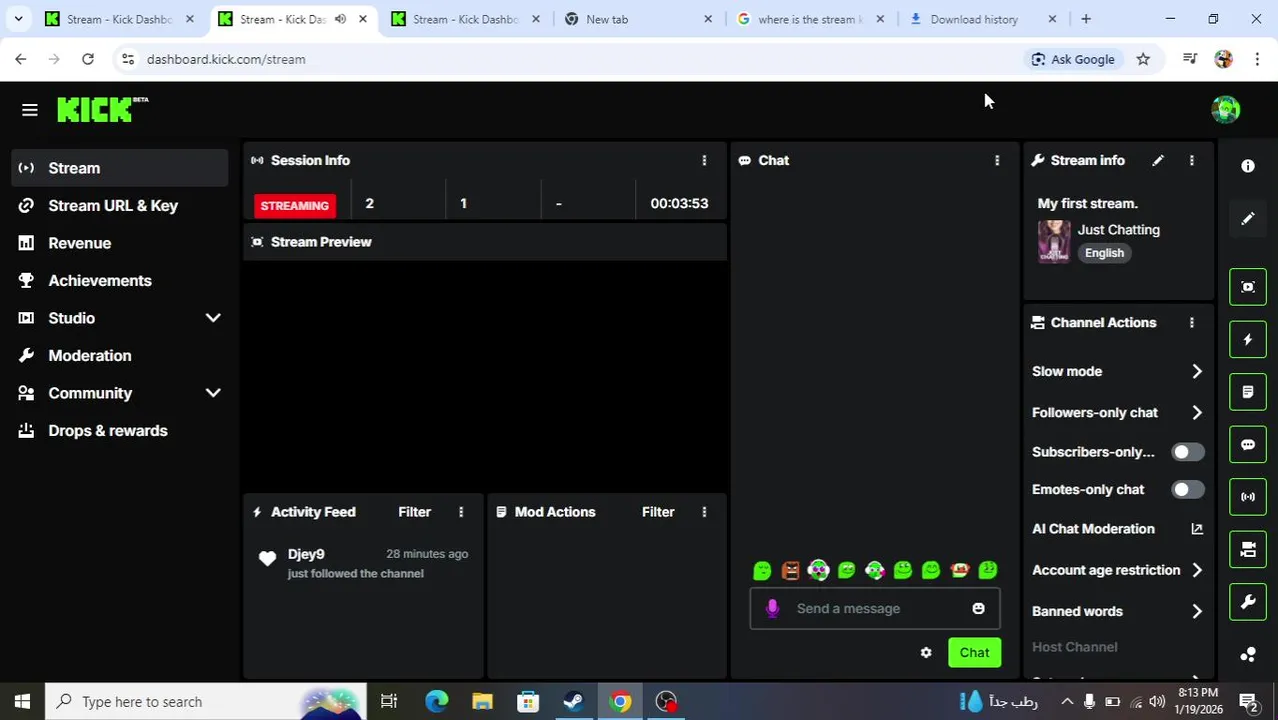
Task: Enable Emotes-only chat toggle
Action: point(1188,489)
